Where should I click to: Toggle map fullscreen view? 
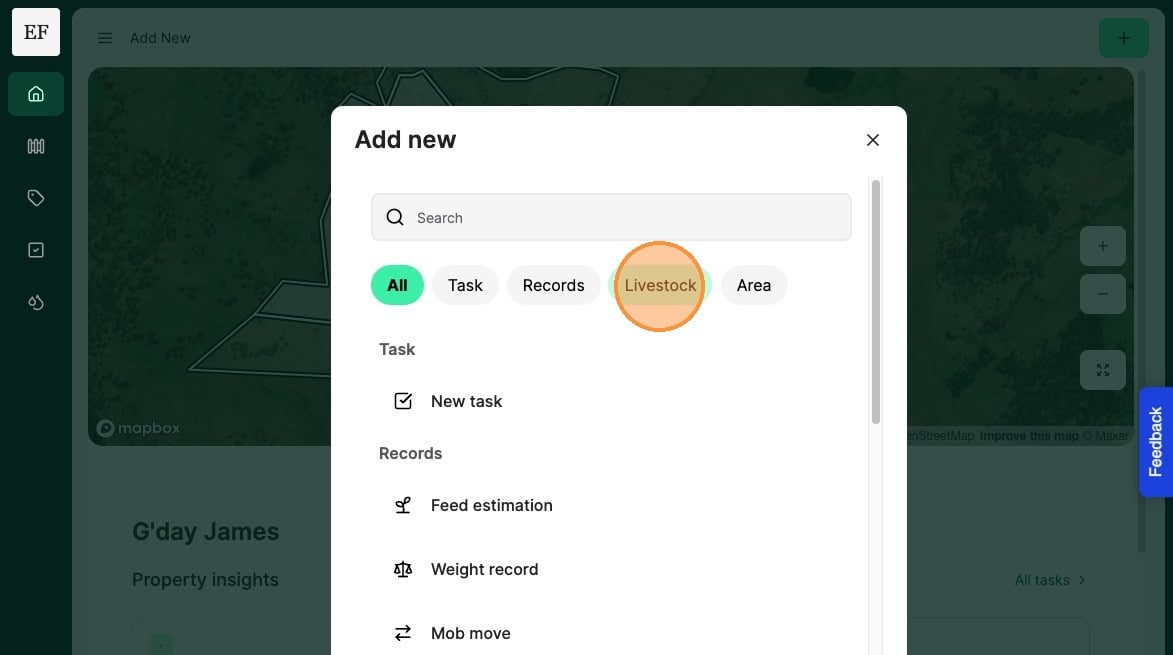(1103, 370)
